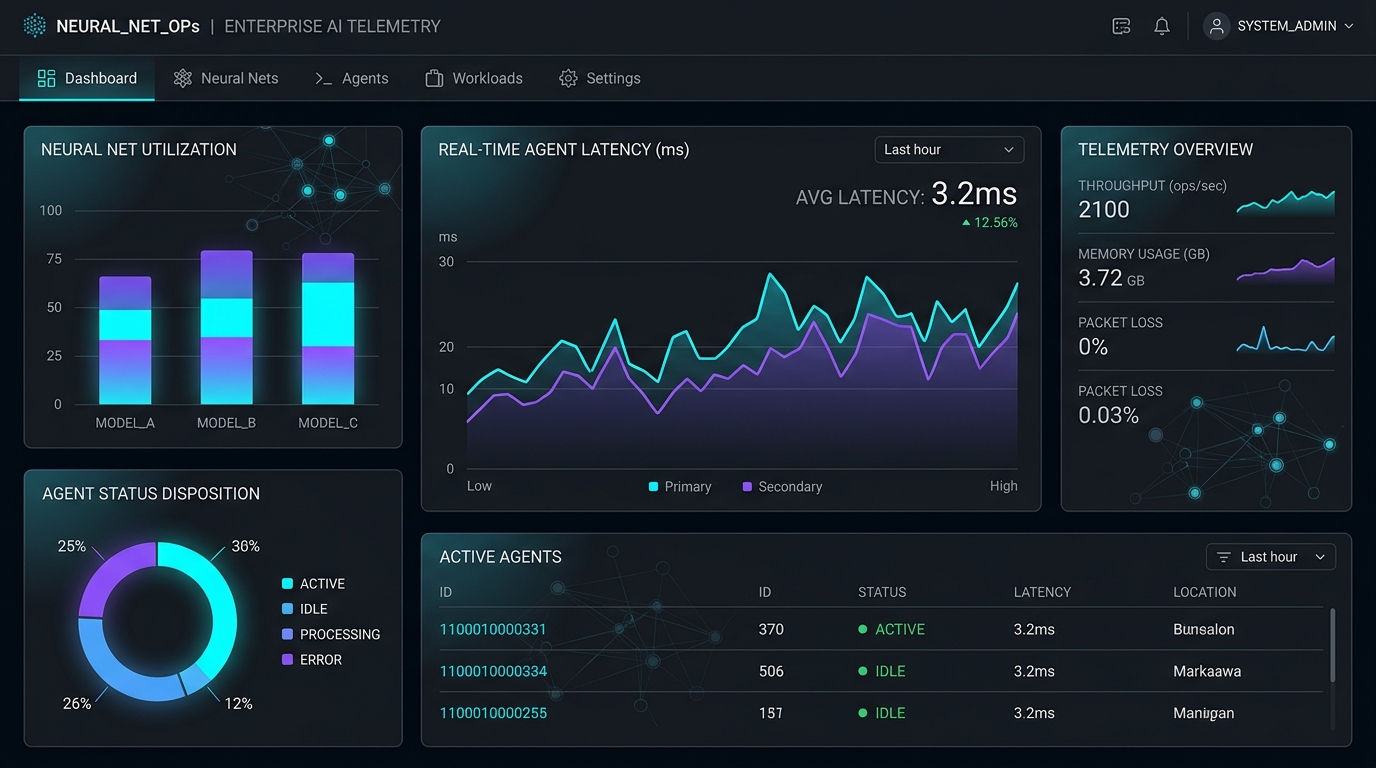
Task: Click the Settings gear icon
Action: [x=568, y=78]
